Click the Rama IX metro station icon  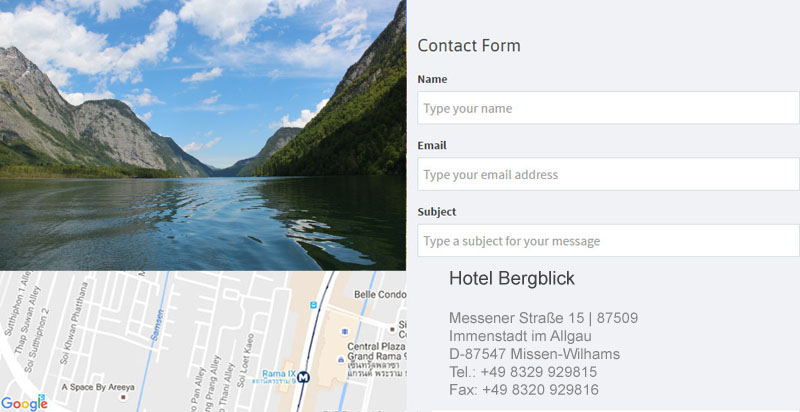click(x=304, y=377)
